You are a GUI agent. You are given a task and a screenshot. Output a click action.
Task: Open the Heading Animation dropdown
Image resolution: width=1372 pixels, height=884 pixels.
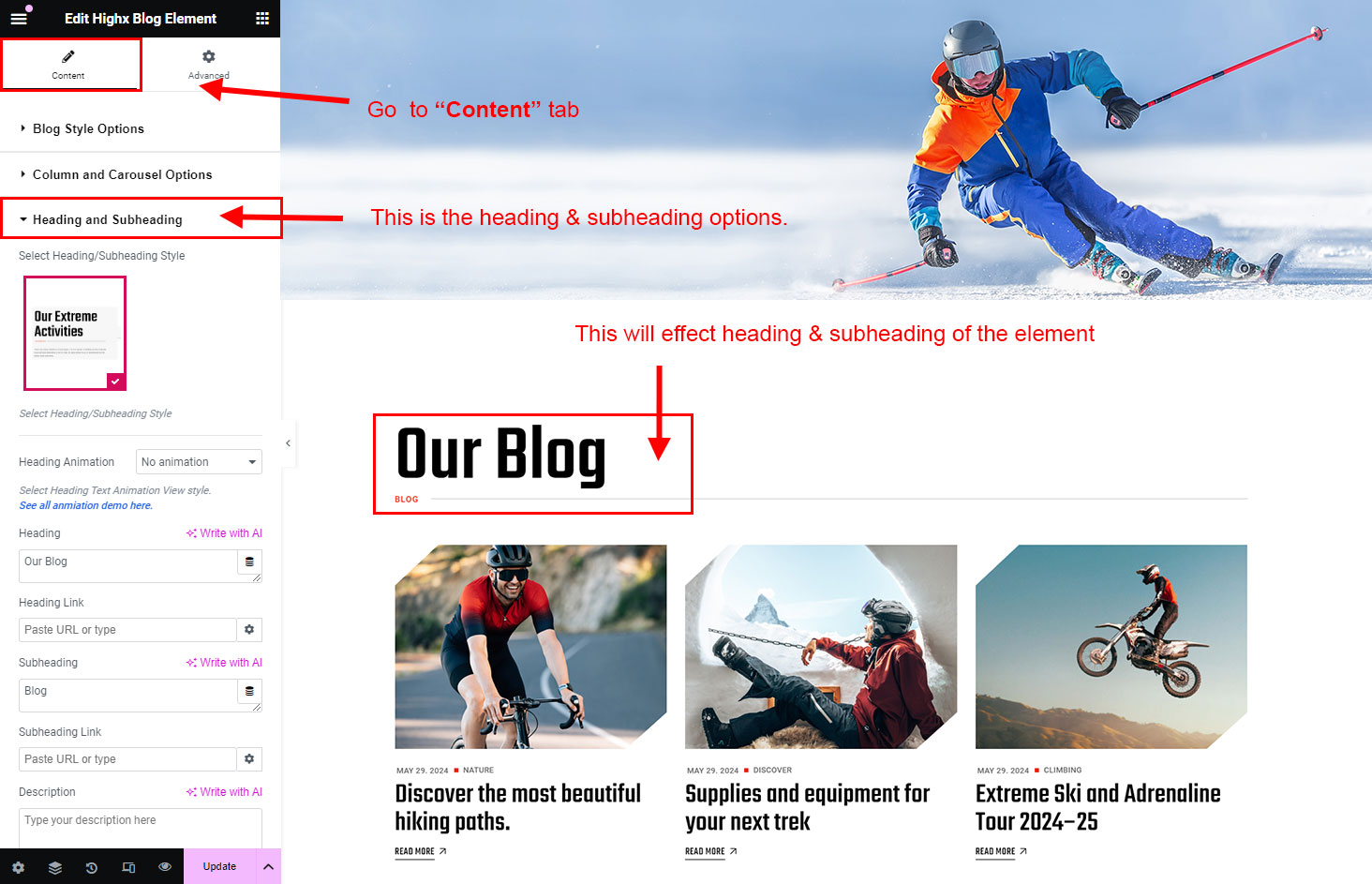click(199, 462)
